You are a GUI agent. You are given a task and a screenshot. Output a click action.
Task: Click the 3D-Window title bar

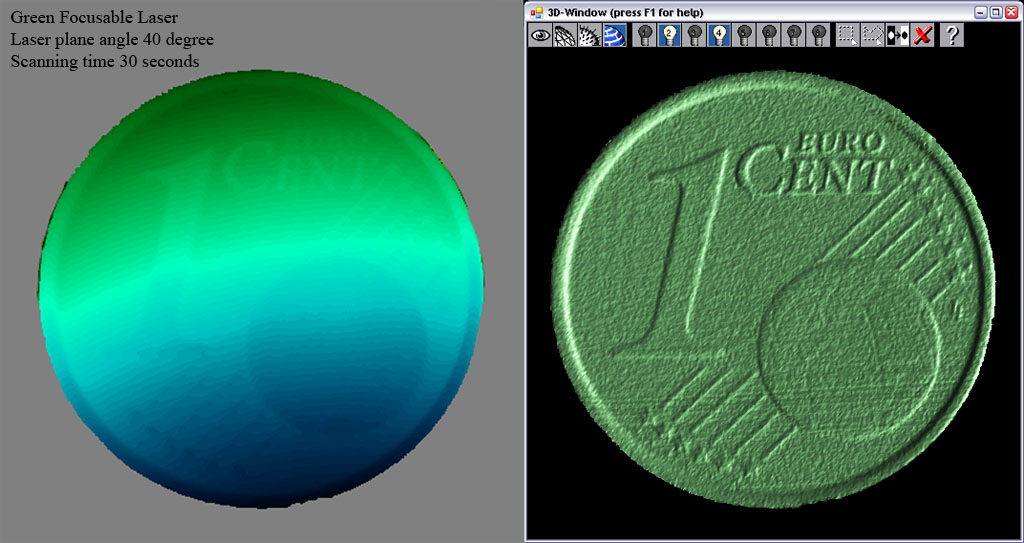750,12
